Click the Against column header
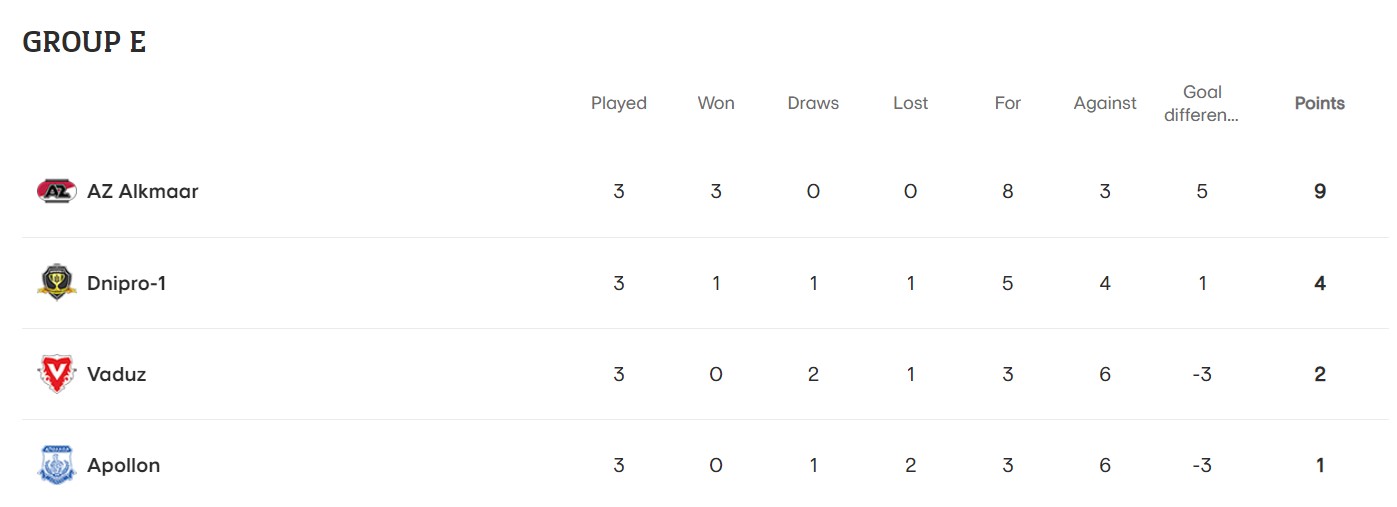The width and height of the screenshot is (1397, 507). coord(1105,103)
